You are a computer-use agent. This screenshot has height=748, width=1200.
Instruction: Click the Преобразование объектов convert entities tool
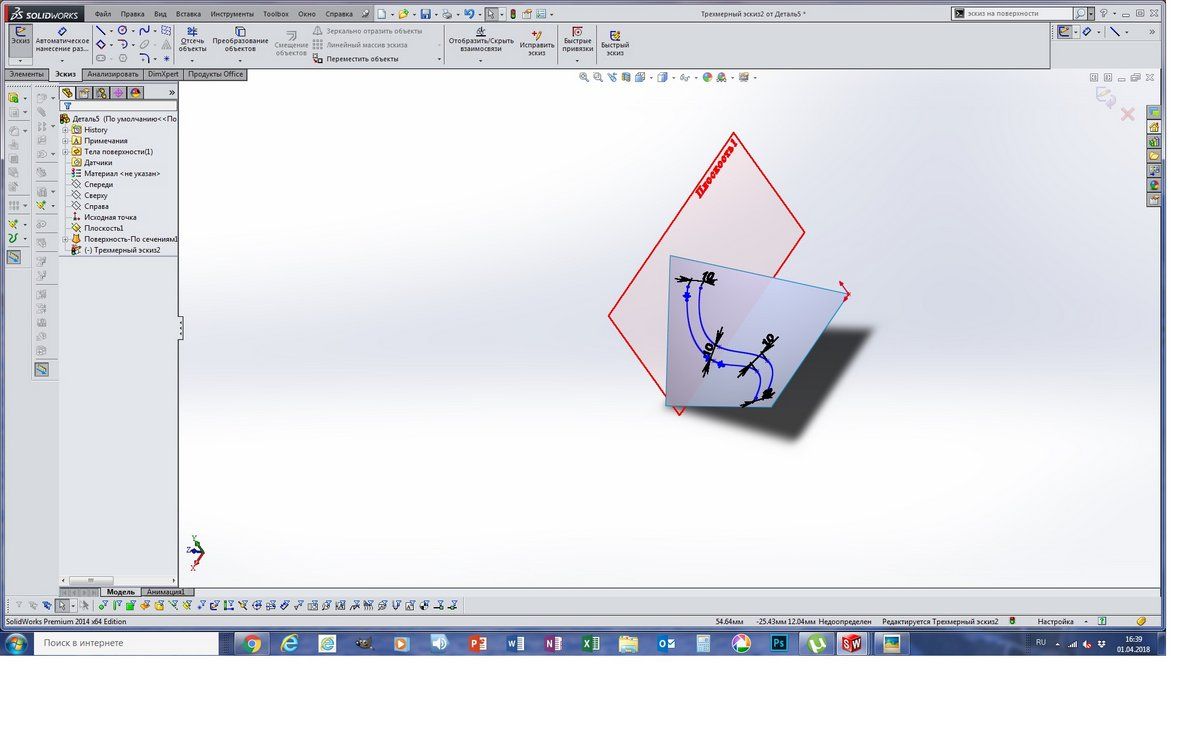(x=240, y=39)
